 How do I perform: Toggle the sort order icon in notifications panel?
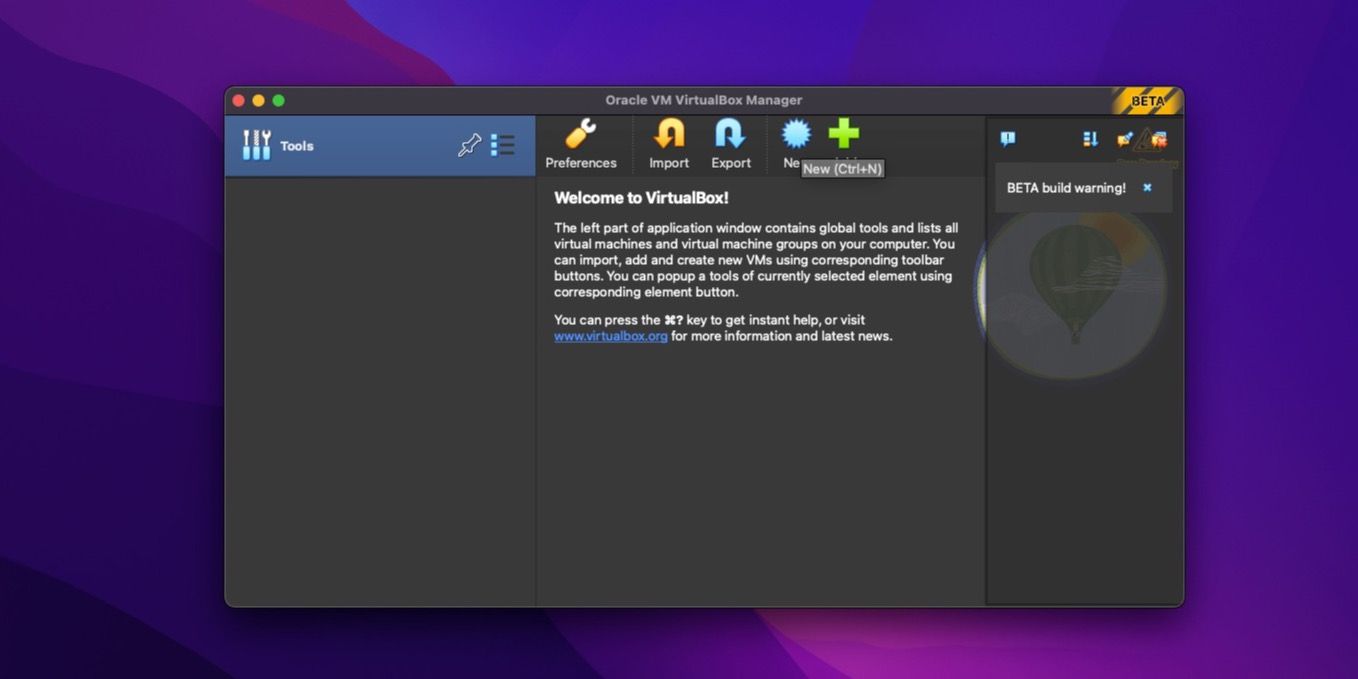[1090, 139]
